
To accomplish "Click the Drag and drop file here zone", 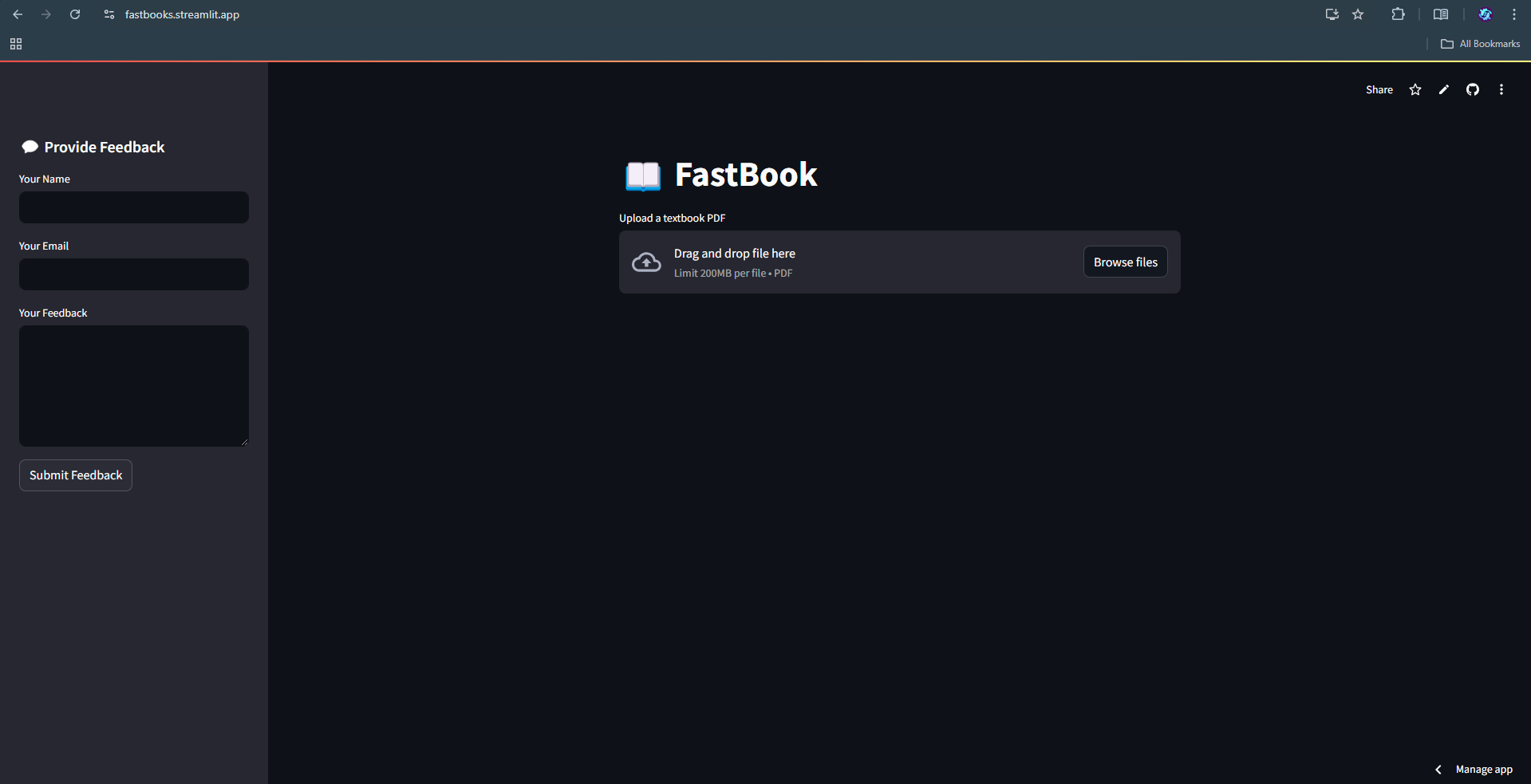I will point(900,262).
